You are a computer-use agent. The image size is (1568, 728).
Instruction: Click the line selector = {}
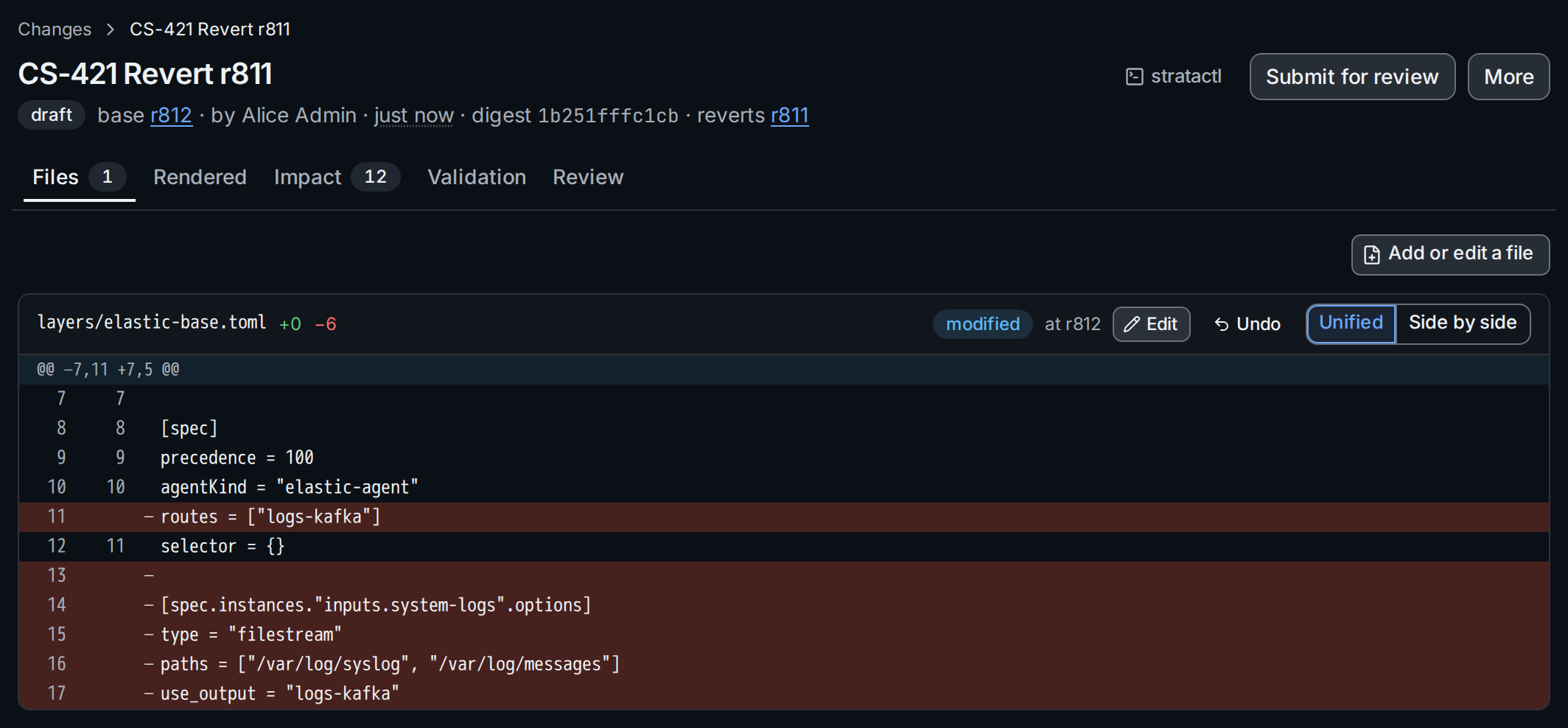tap(784, 547)
